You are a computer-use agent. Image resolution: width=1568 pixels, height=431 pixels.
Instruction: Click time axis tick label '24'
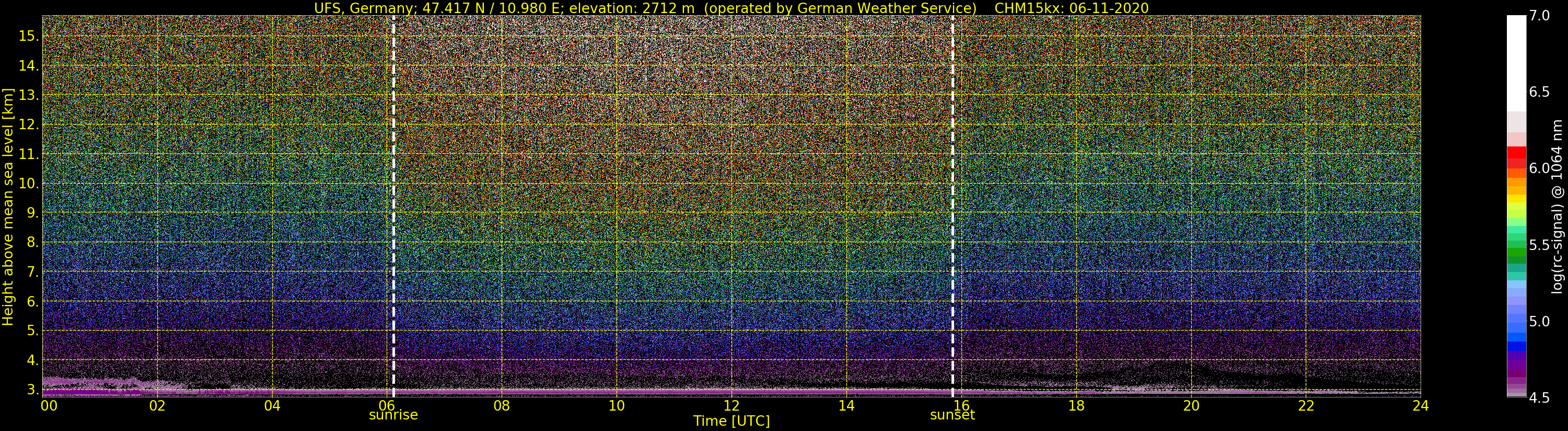click(1421, 405)
